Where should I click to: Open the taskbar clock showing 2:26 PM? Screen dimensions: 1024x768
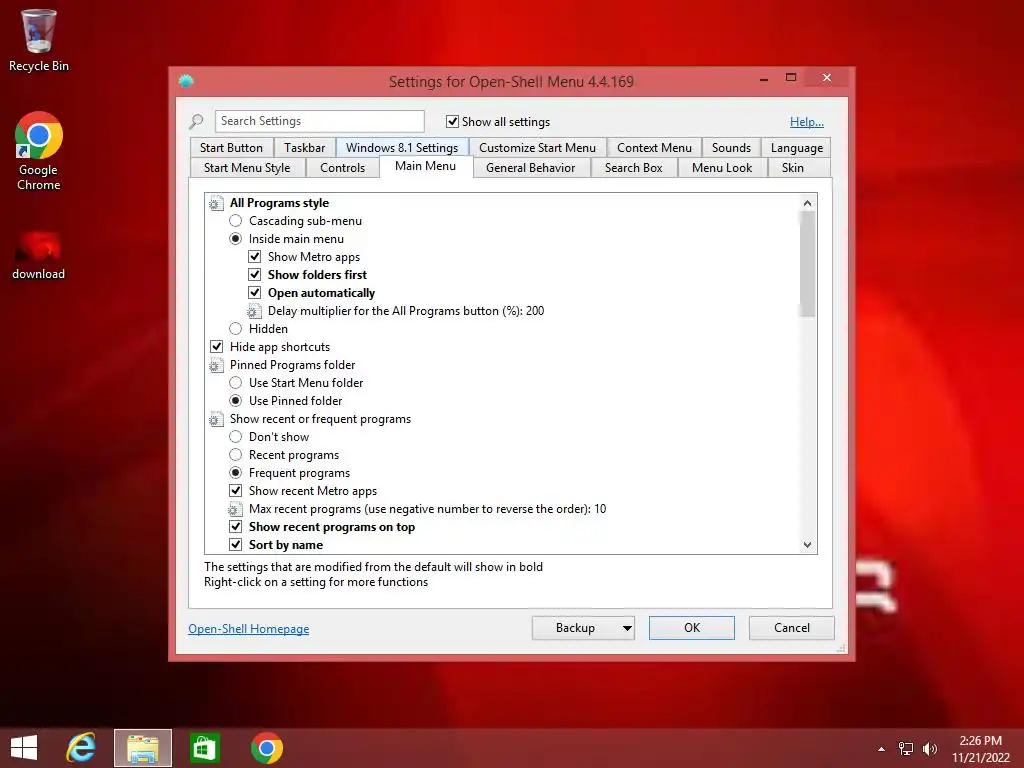coord(980,749)
